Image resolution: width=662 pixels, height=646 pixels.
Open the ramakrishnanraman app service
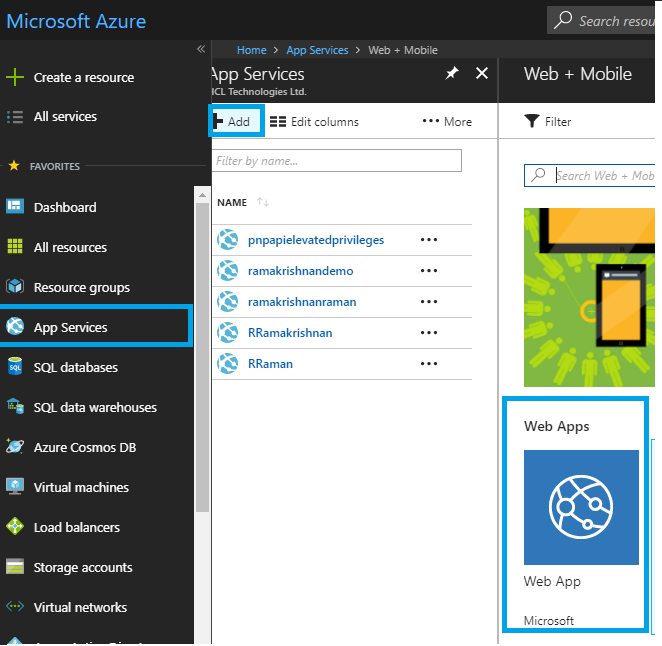pos(302,302)
